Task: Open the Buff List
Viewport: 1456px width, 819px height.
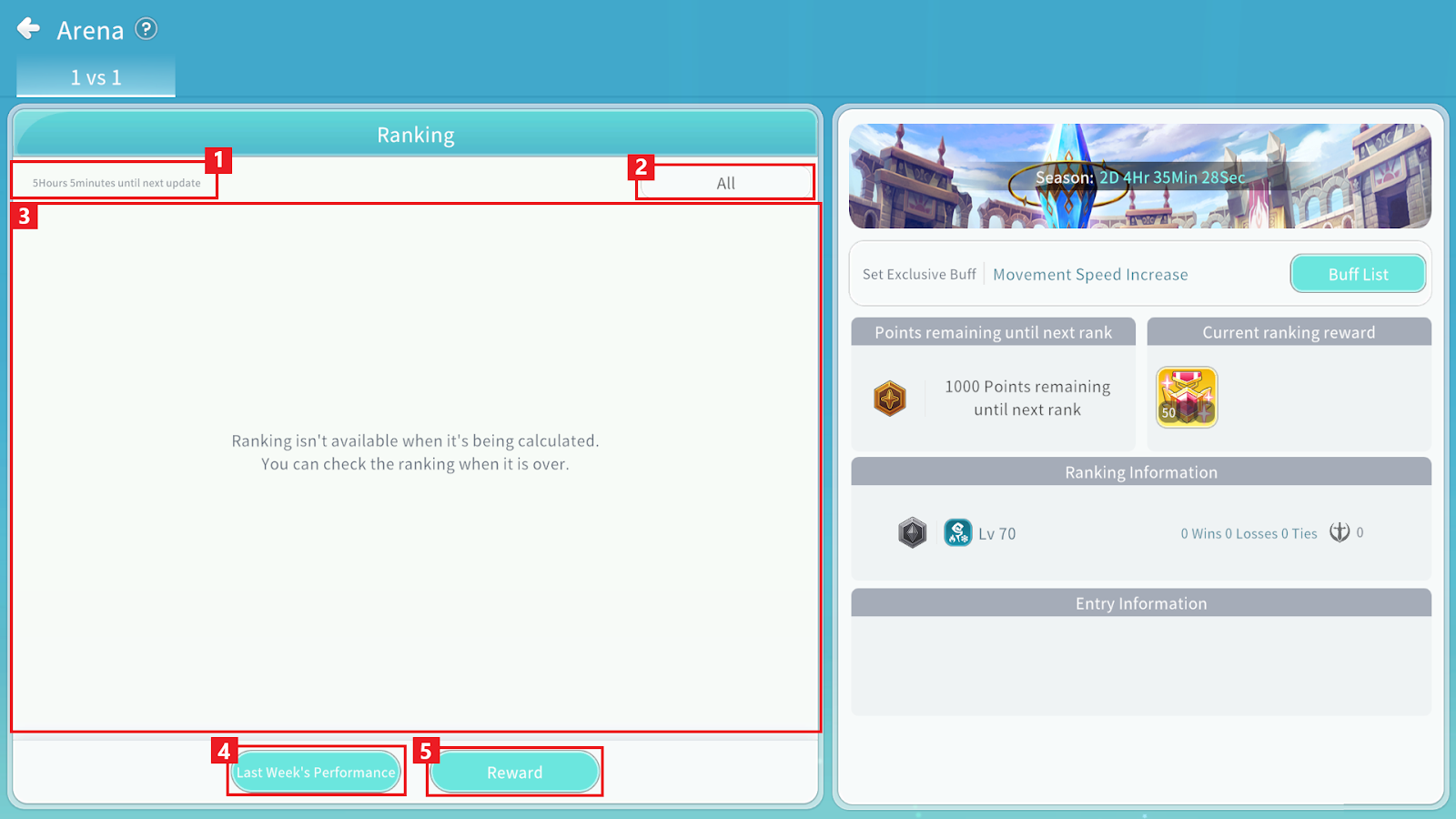Action: [1358, 274]
